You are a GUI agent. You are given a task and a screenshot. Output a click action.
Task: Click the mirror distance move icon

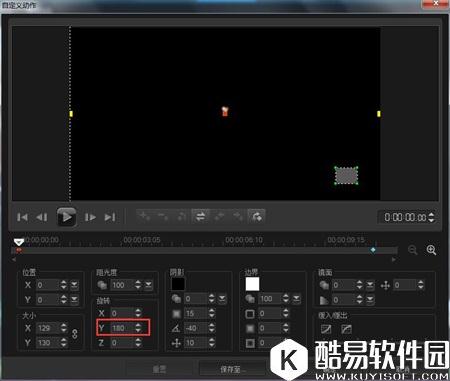click(x=385, y=285)
